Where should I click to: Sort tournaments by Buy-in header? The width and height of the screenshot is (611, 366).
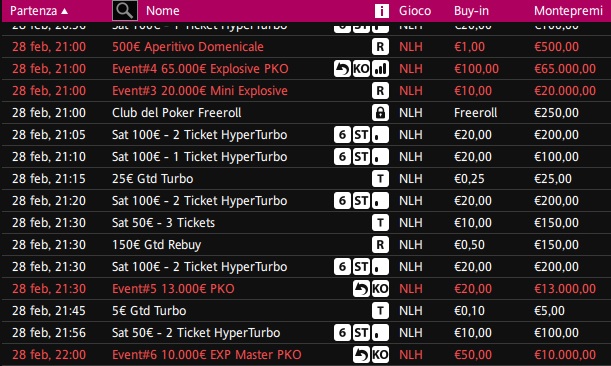click(471, 11)
